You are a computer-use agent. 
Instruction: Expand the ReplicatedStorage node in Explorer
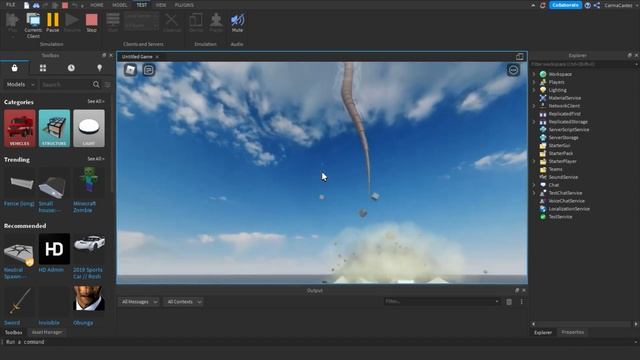(534, 122)
